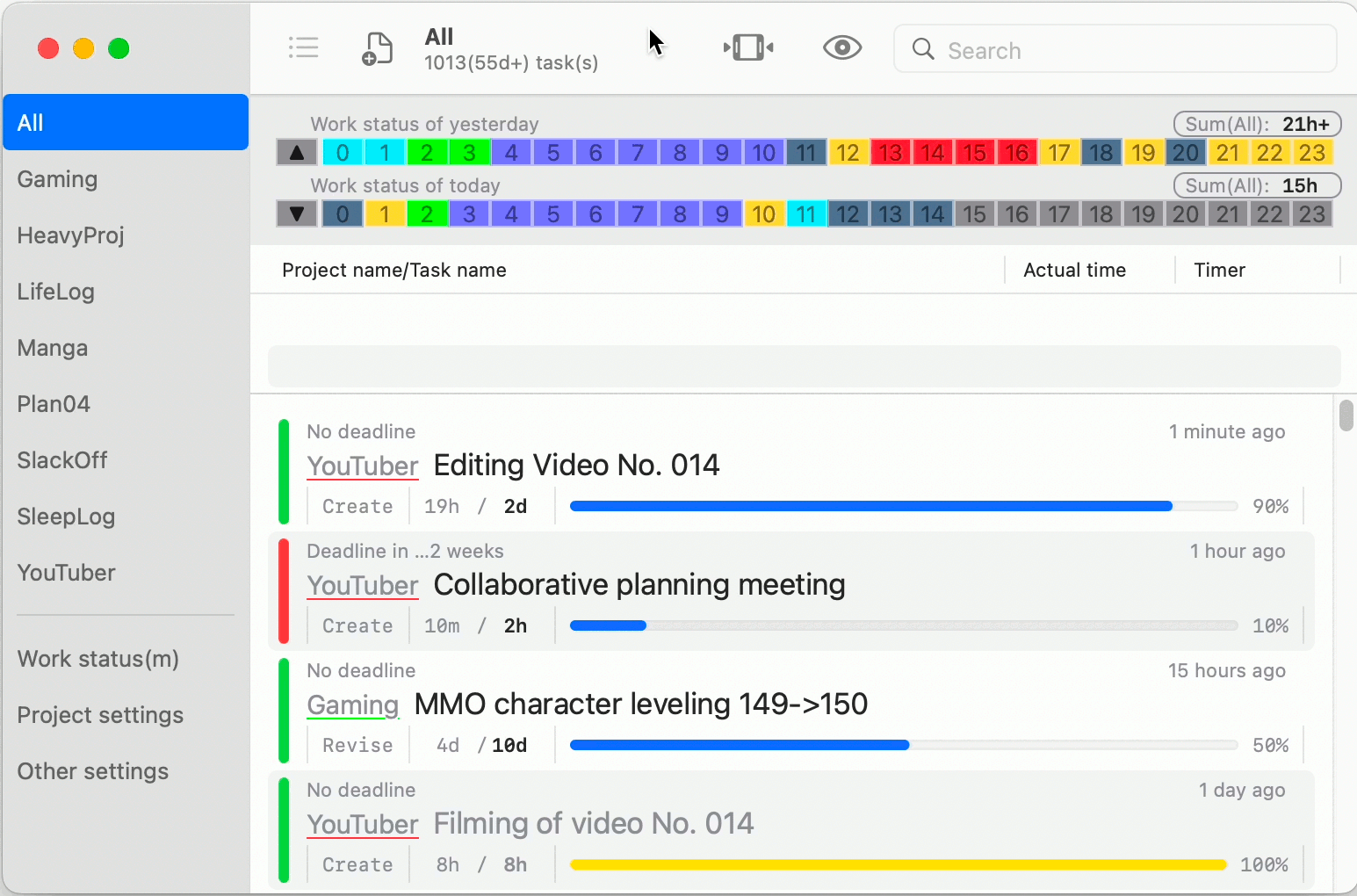Expand today's work status with the down triangle
Screen dimensions: 1357x896
pos(296,213)
